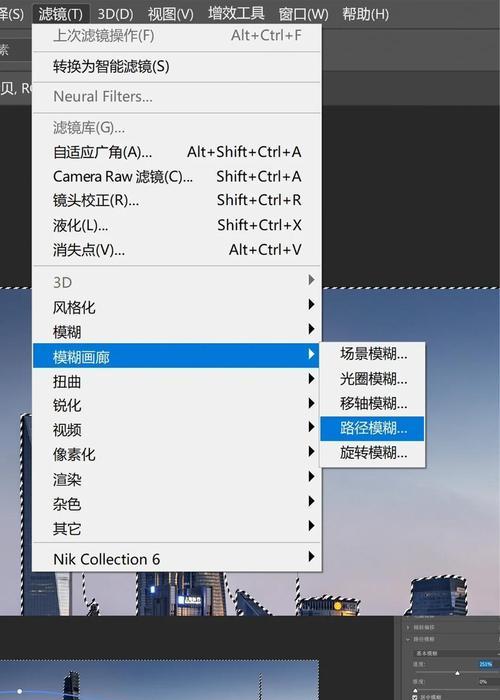Open 自适应广角(A)... filter

click(177, 152)
